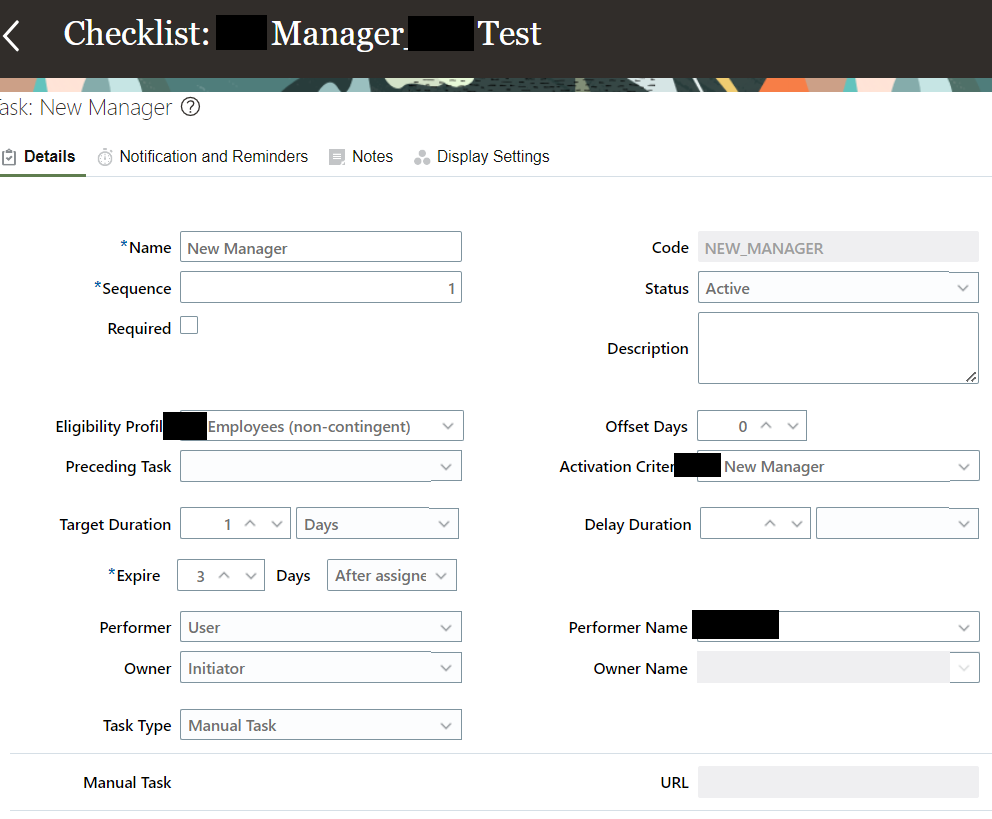Click the Details tab page icon

point(8,156)
